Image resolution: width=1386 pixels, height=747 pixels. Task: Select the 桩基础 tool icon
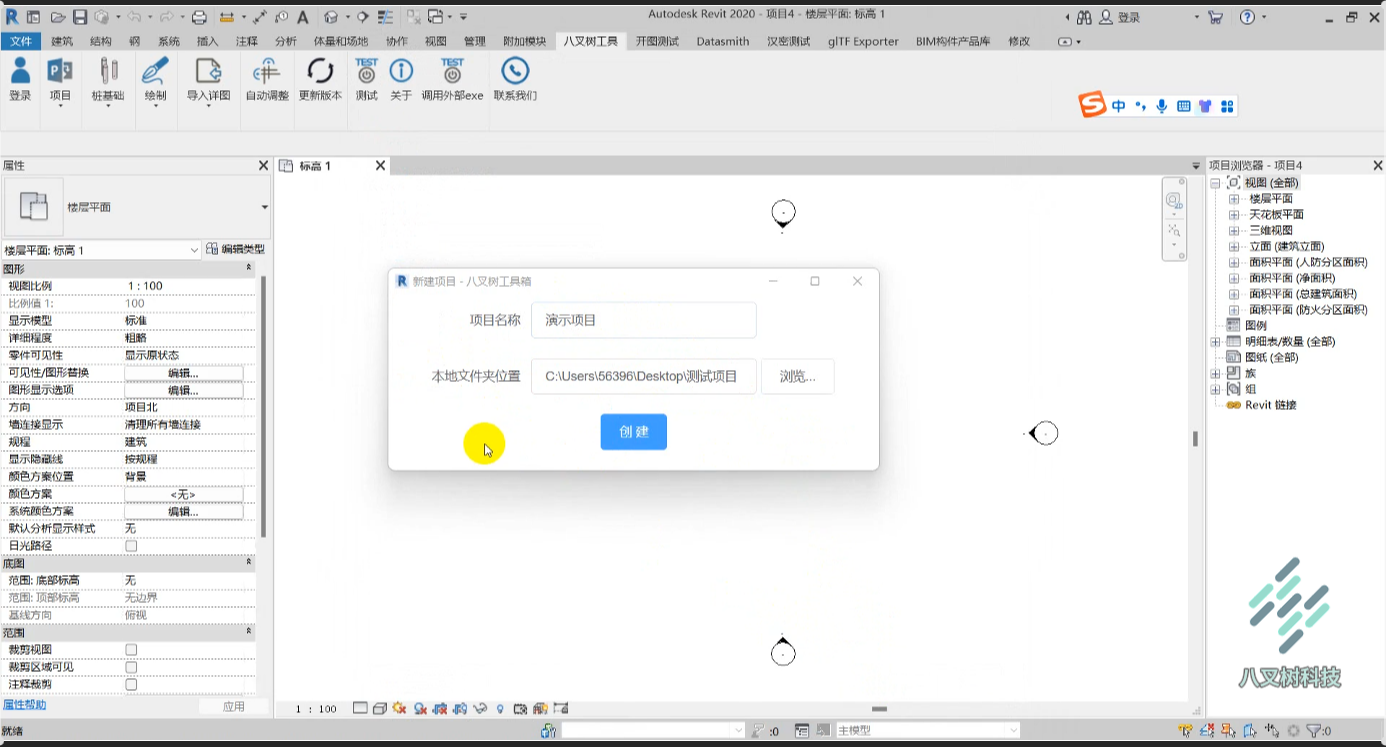[x=108, y=72]
